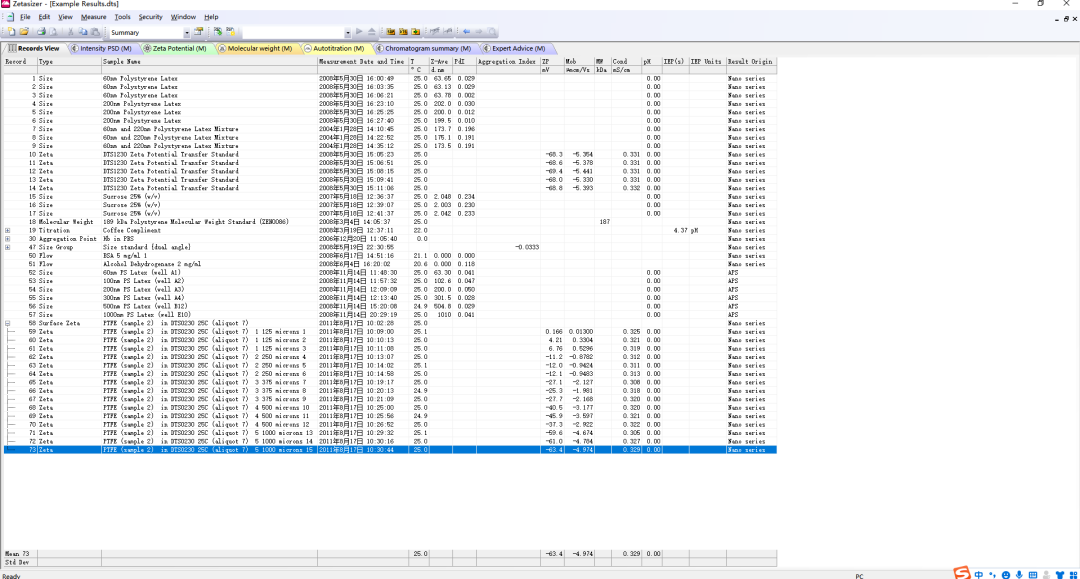Click the first yellow folder icon in the toolbar
The width and height of the screenshot is (1080, 579).
(x=391, y=32)
